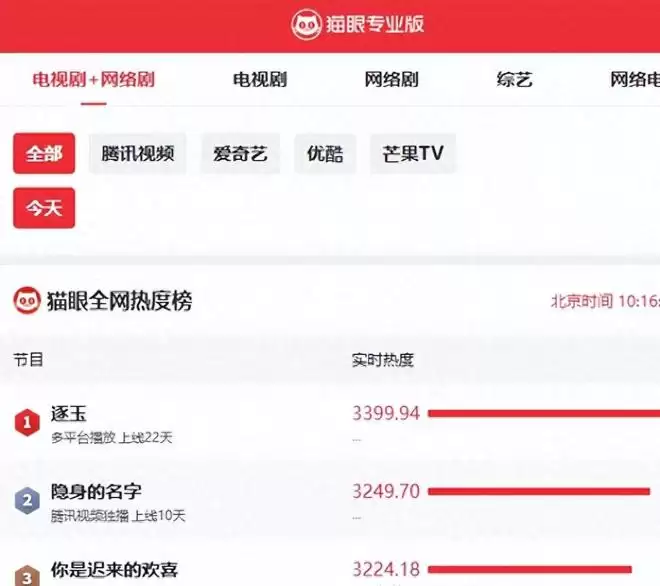Viewport: 660px width, 586px height.
Task: Click the rank 1 red hexagon badge
Action: [26, 423]
